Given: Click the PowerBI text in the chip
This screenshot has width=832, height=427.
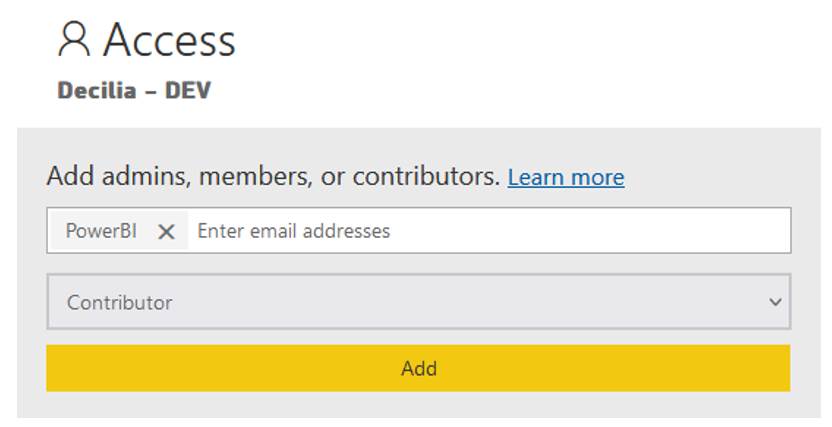Looking at the screenshot, I should click(x=101, y=231).
